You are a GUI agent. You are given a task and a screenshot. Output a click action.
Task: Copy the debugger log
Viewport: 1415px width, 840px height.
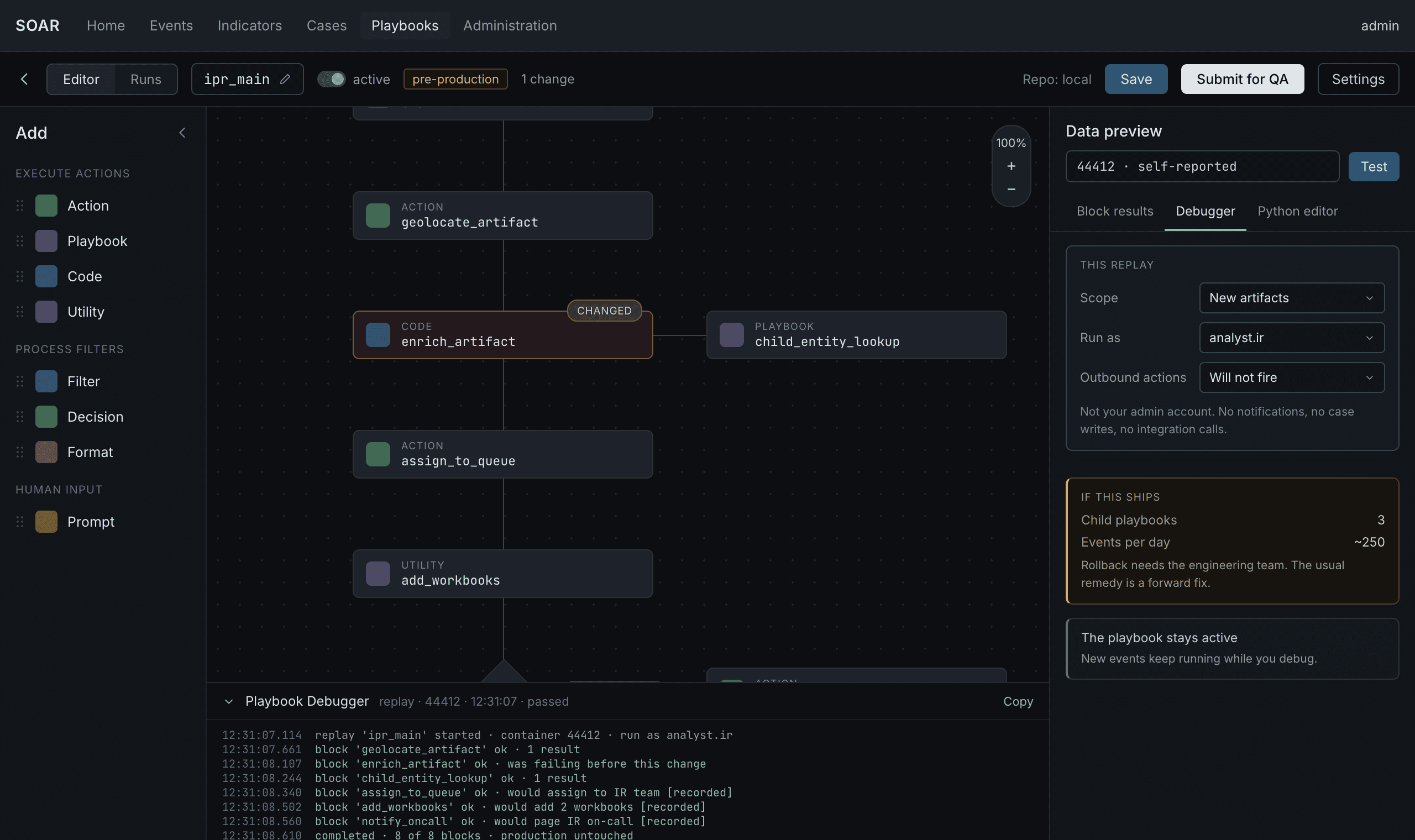coord(1018,702)
